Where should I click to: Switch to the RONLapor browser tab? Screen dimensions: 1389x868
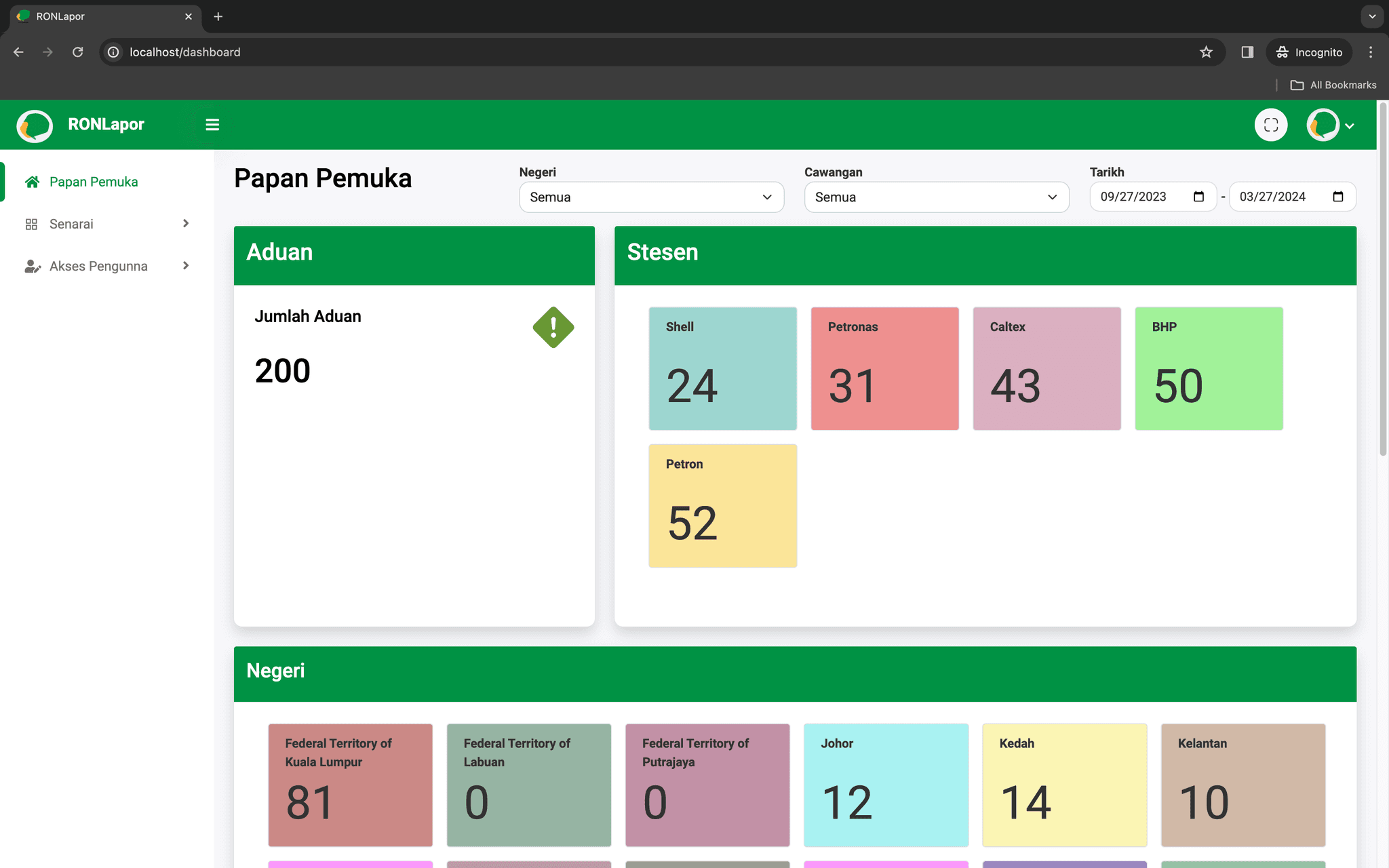click(x=105, y=16)
